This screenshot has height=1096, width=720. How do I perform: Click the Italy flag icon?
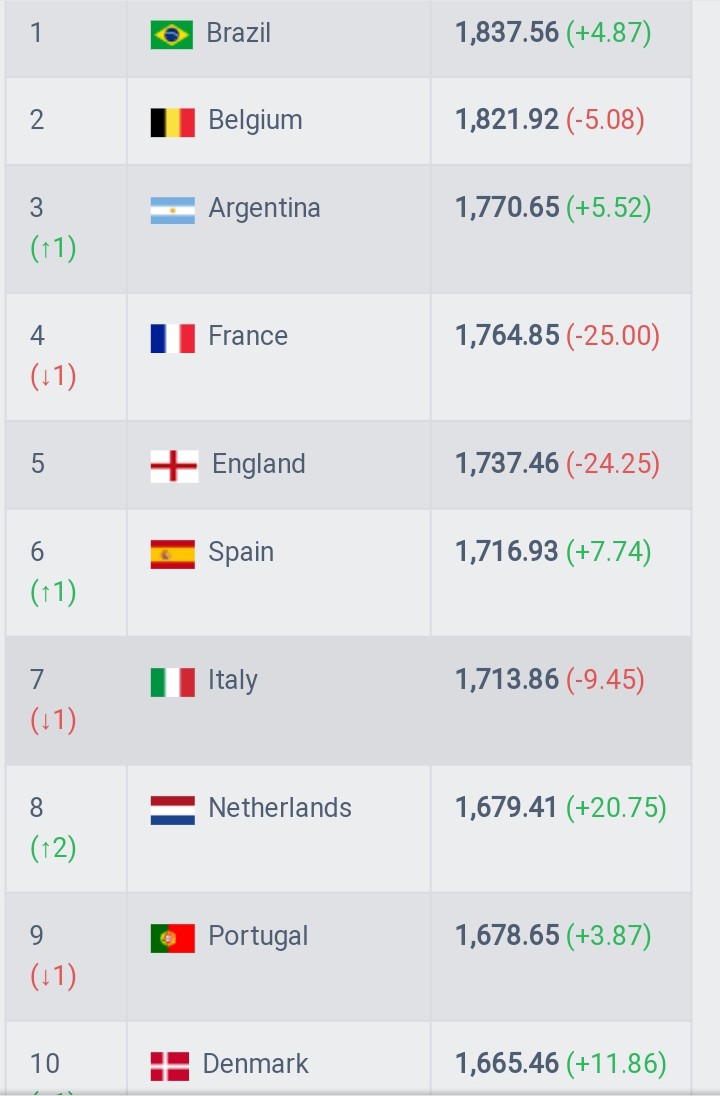[x=173, y=682]
